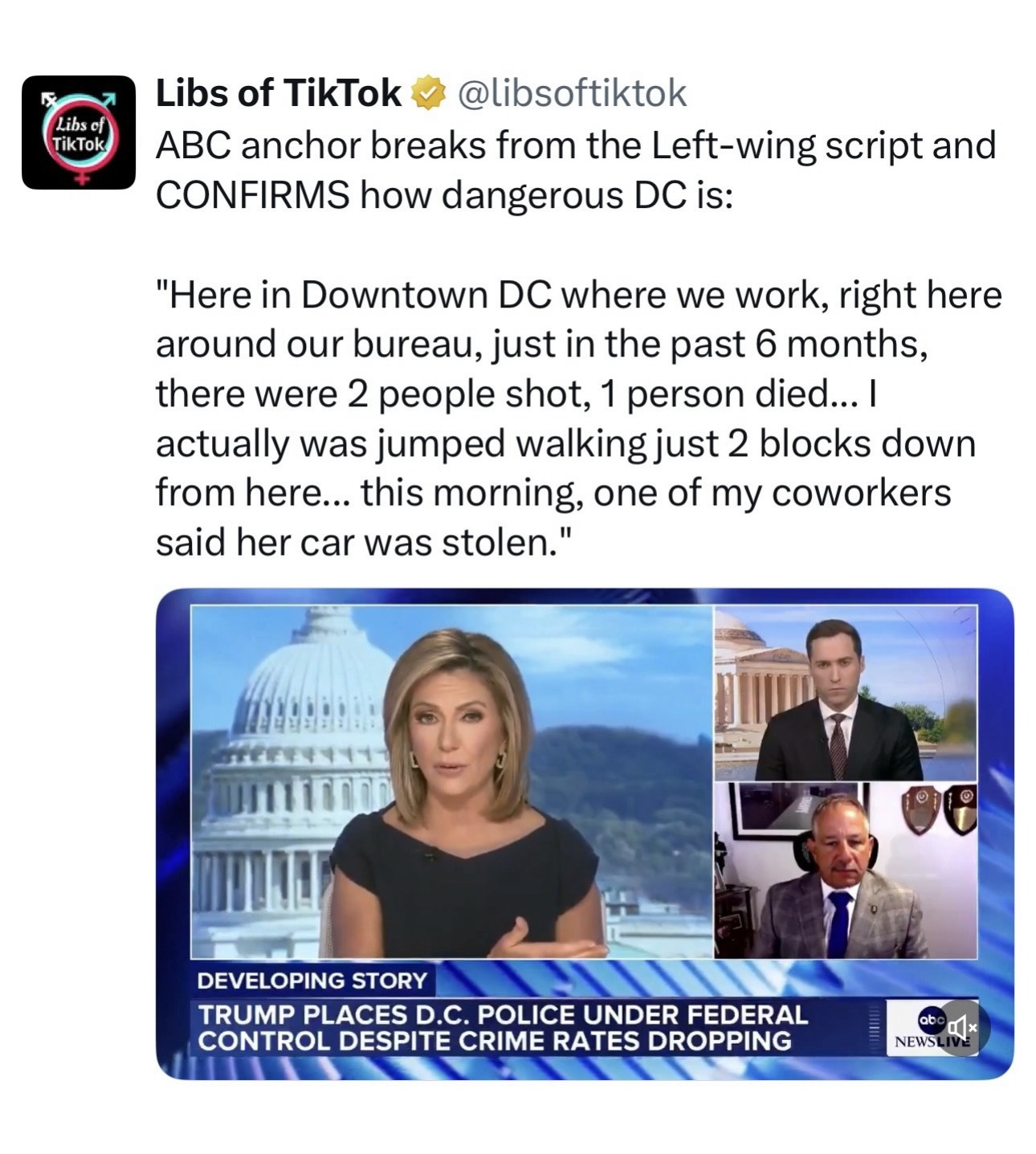Click the wall plaques behind the guest
Viewport: 1036px width, 1154px height.
coord(940,809)
